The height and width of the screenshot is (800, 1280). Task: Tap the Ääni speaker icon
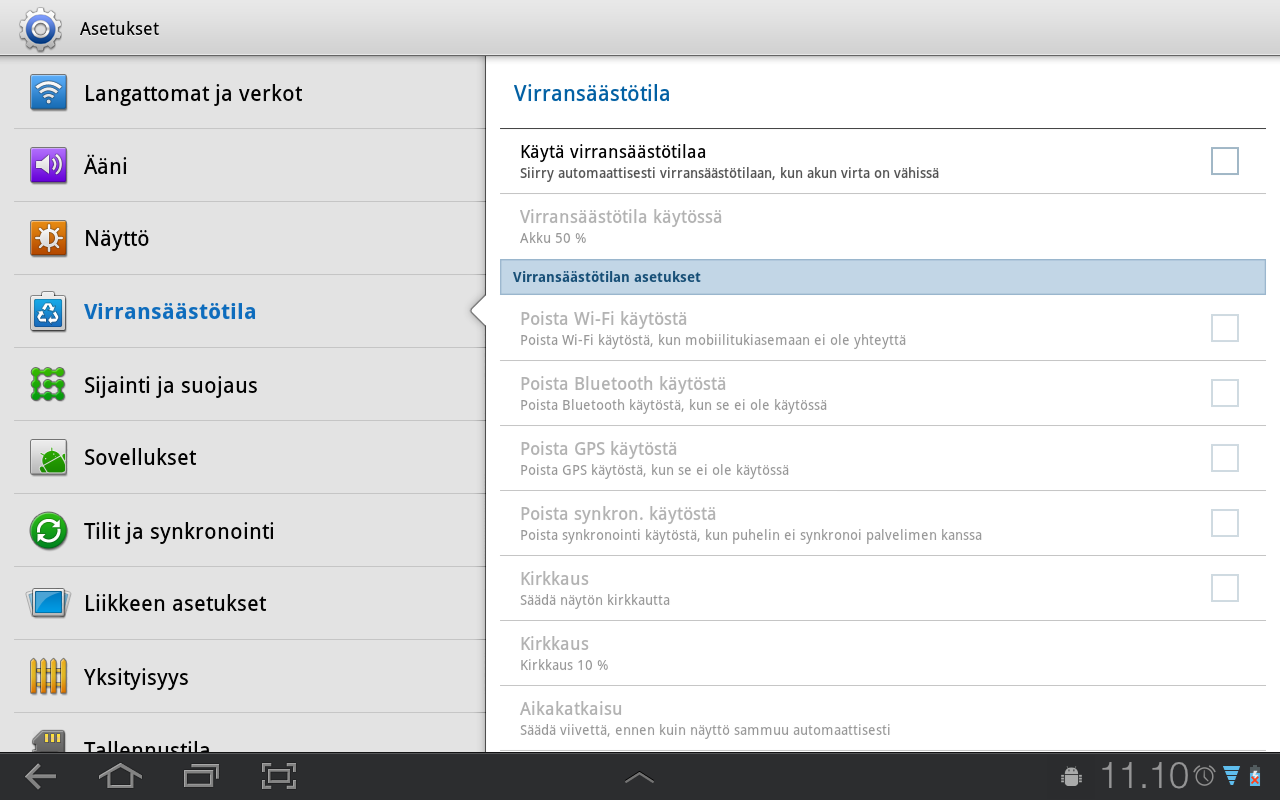tap(48, 166)
